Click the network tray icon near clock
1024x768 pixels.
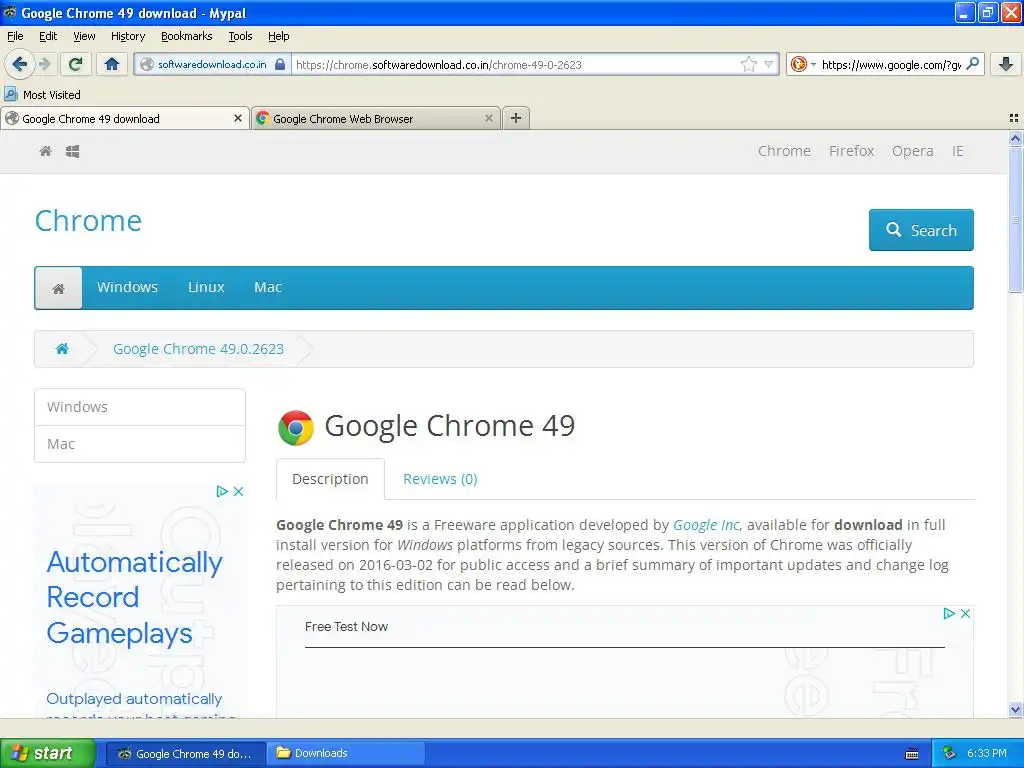[950, 753]
